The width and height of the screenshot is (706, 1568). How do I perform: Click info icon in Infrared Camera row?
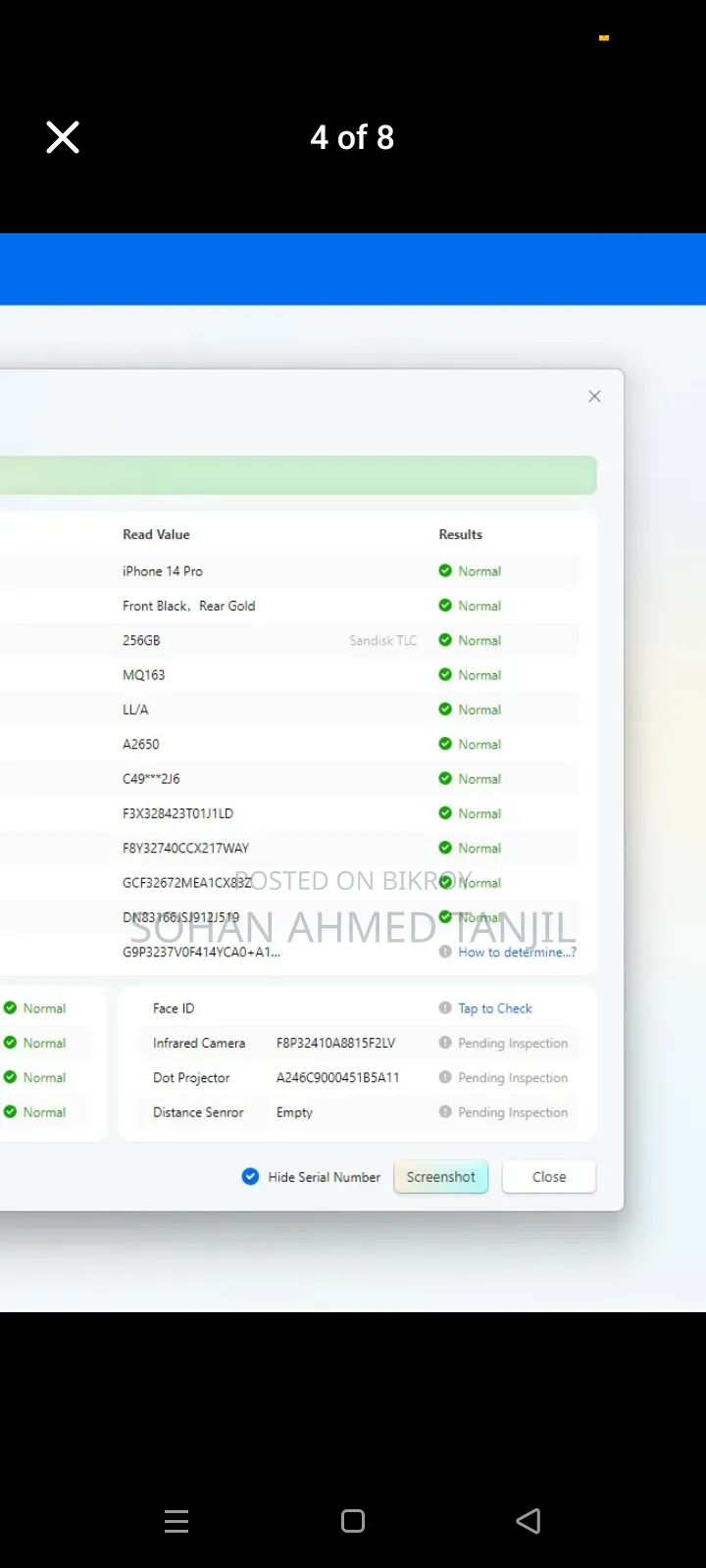pos(445,1043)
